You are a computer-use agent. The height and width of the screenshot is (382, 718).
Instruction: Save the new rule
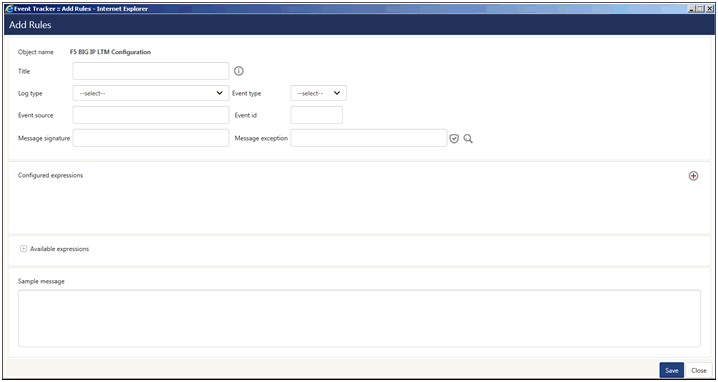(672, 371)
